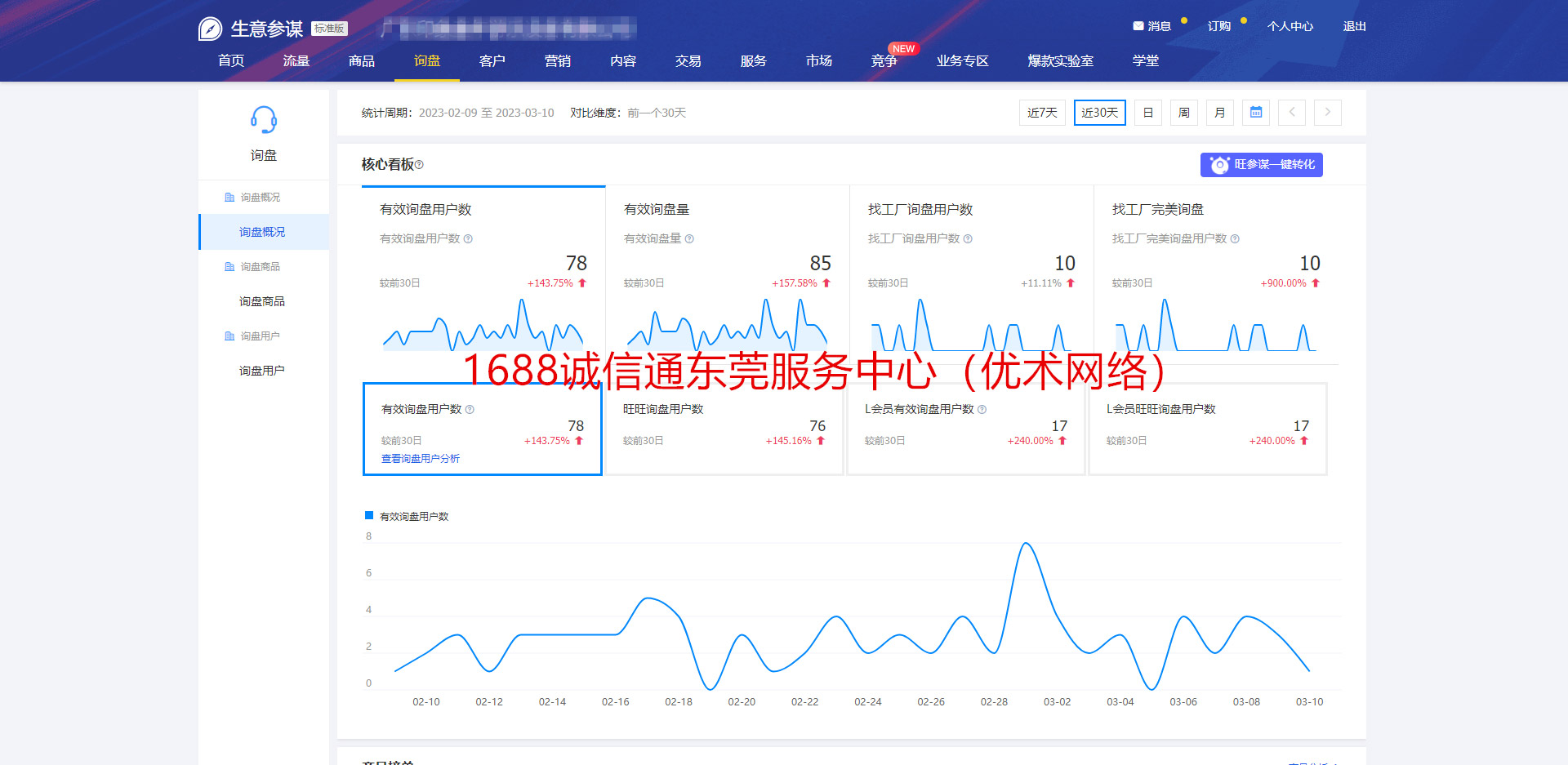Click the 消息 envelope icon
The image size is (1568, 765).
click(1138, 26)
